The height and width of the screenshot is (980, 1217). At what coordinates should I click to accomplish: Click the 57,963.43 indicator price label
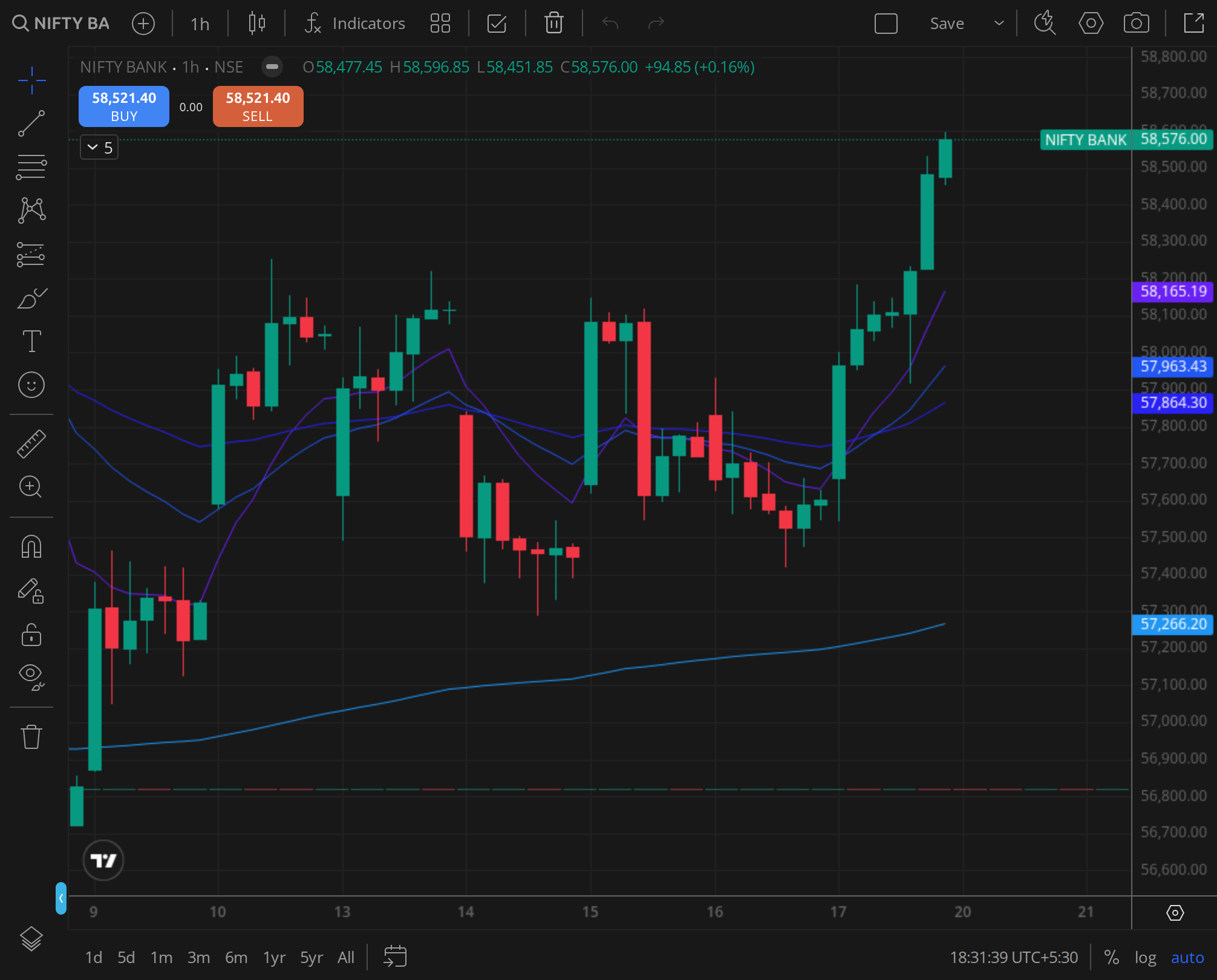1173,367
